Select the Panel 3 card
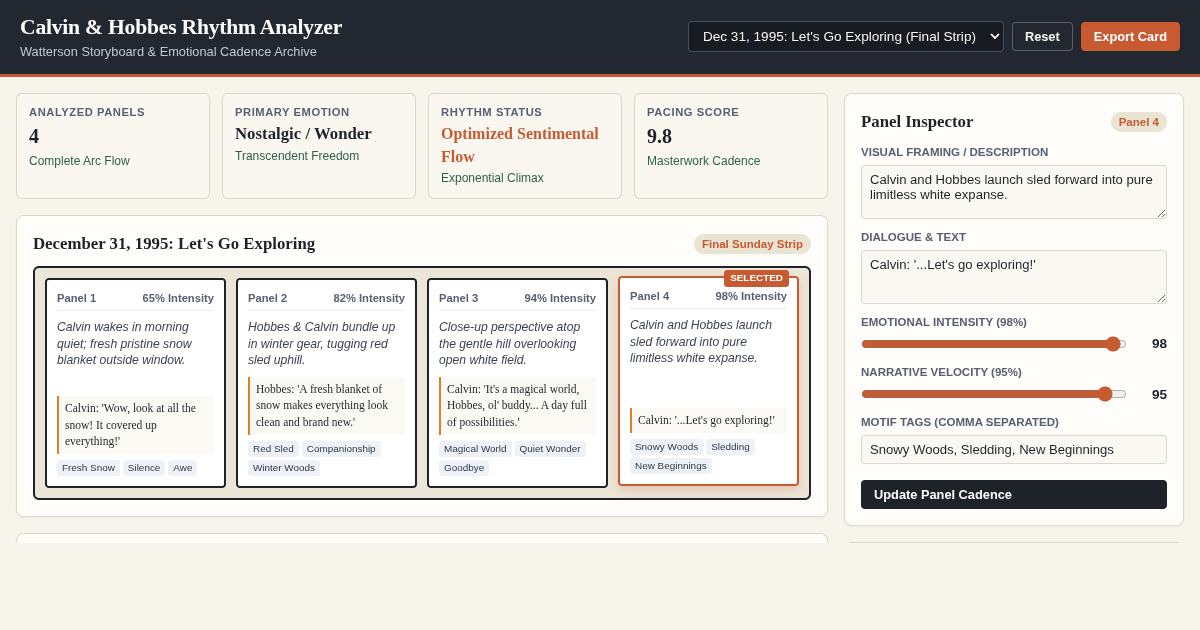This screenshot has width=1200, height=630. [517, 383]
